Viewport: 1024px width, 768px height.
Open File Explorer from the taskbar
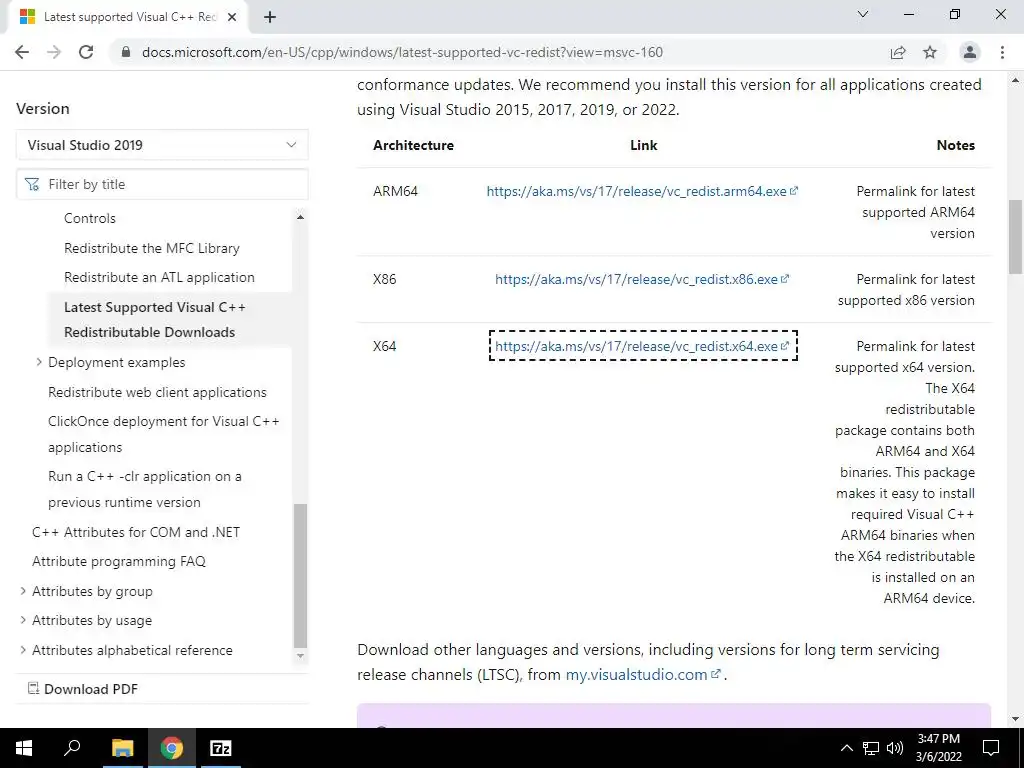pos(122,748)
